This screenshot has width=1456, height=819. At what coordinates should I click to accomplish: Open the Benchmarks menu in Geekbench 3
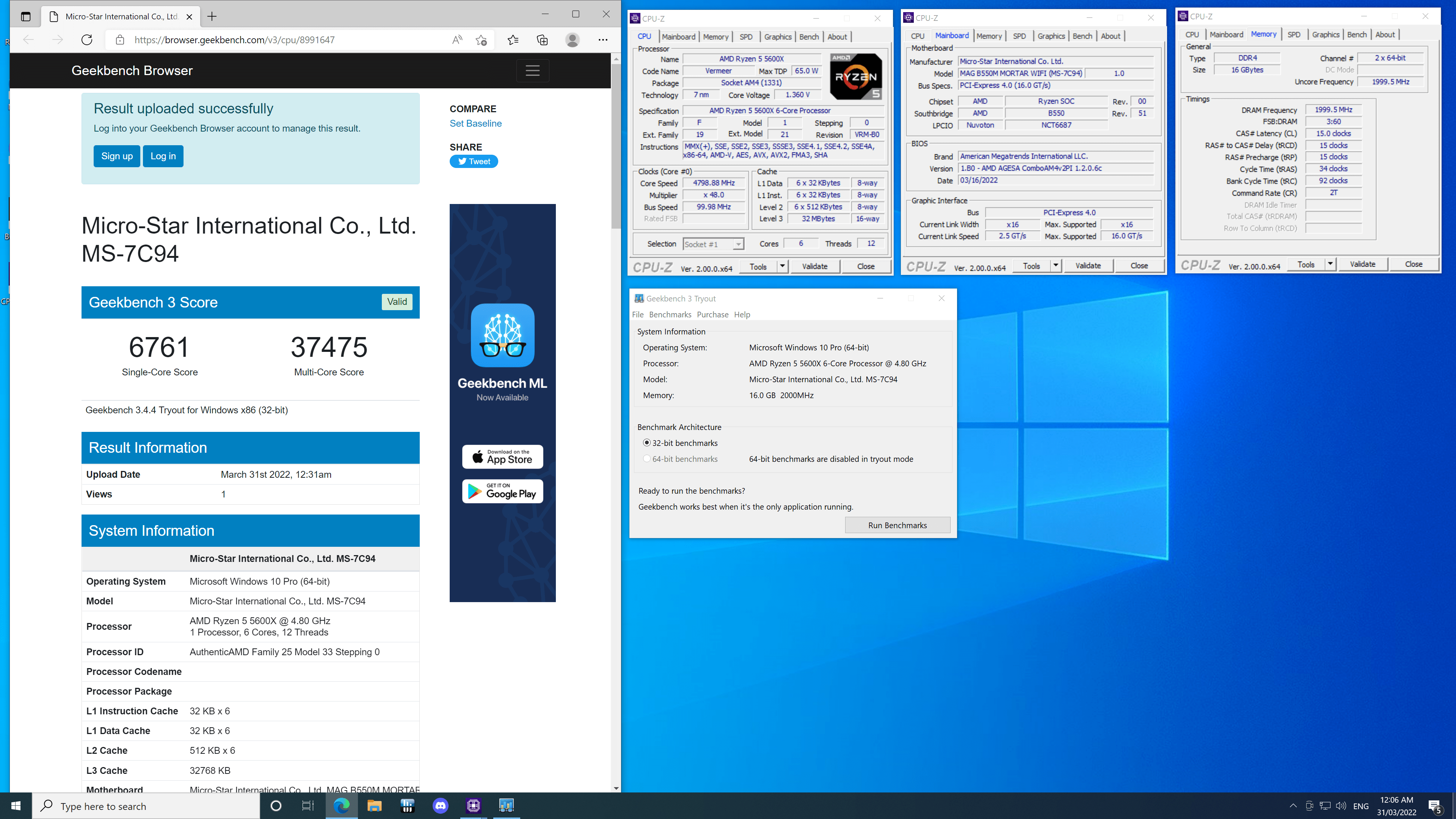pos(670,315)
